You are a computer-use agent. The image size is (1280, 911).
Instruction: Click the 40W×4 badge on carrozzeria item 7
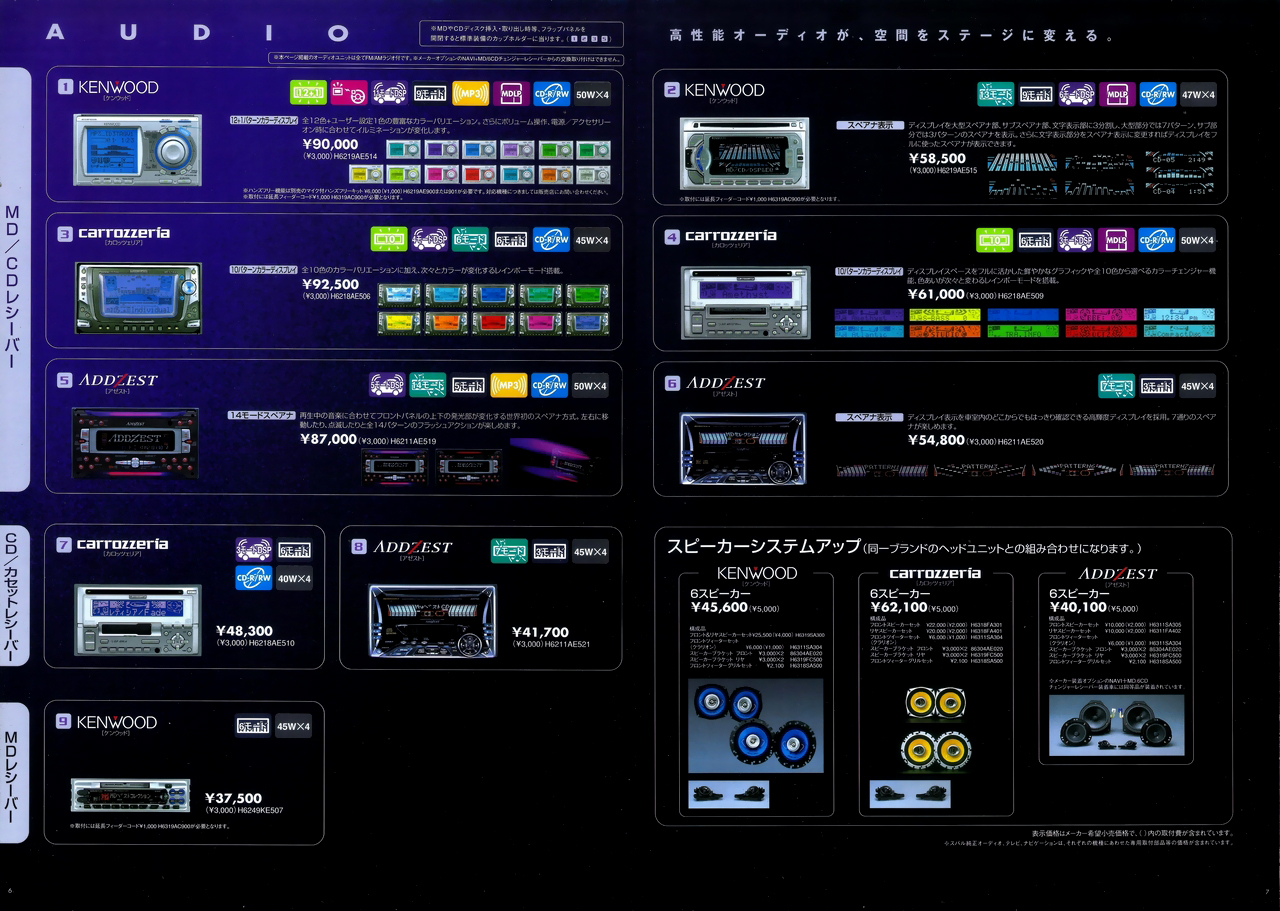pyautogui.click(x=294, y=578)
